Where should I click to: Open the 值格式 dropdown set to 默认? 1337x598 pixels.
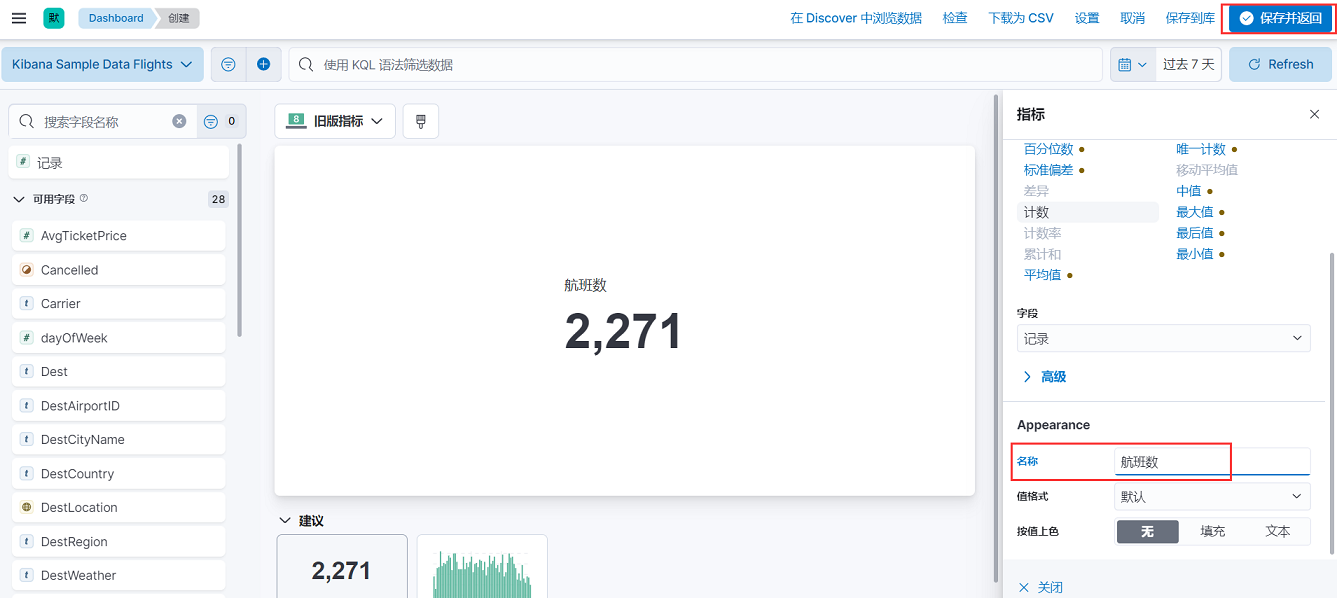click(1212, 496)
